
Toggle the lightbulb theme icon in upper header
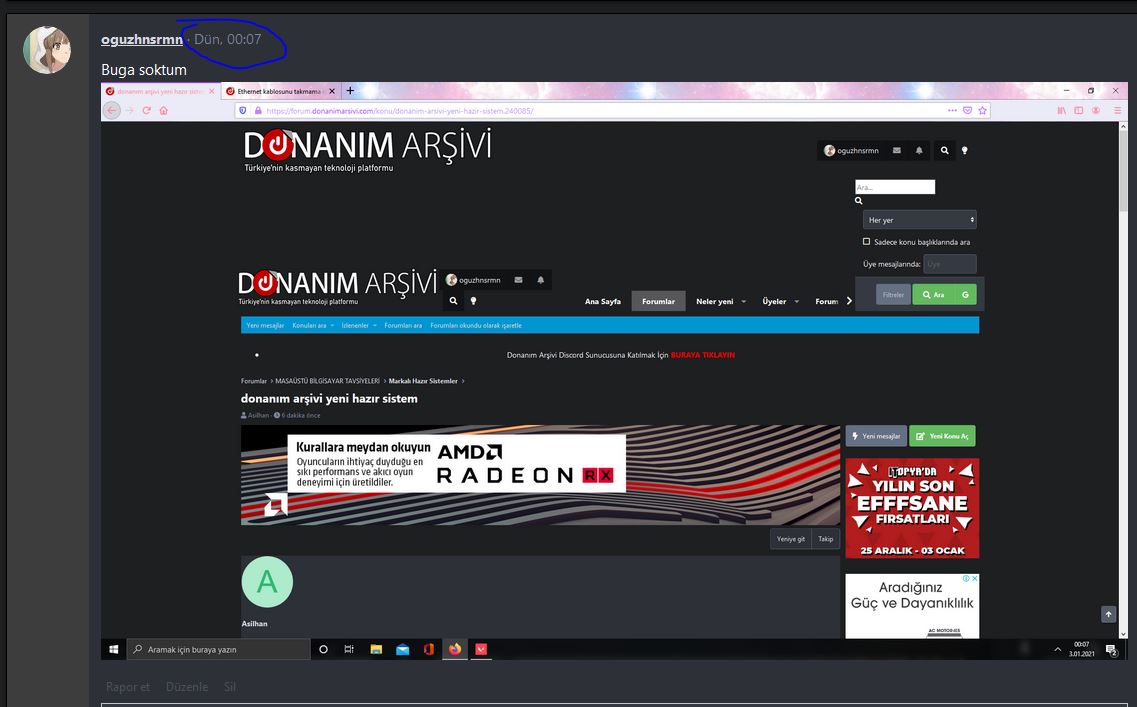(x=964, y=150)
